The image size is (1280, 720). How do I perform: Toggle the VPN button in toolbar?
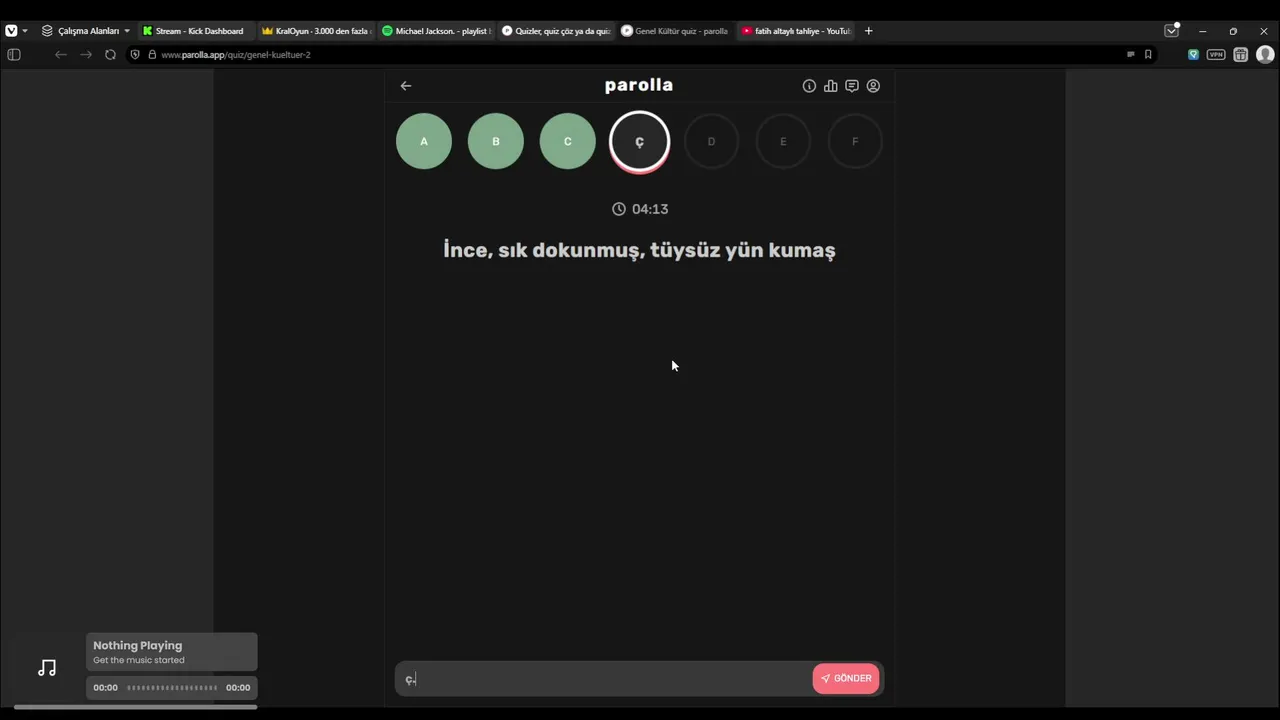[1216, 55]
